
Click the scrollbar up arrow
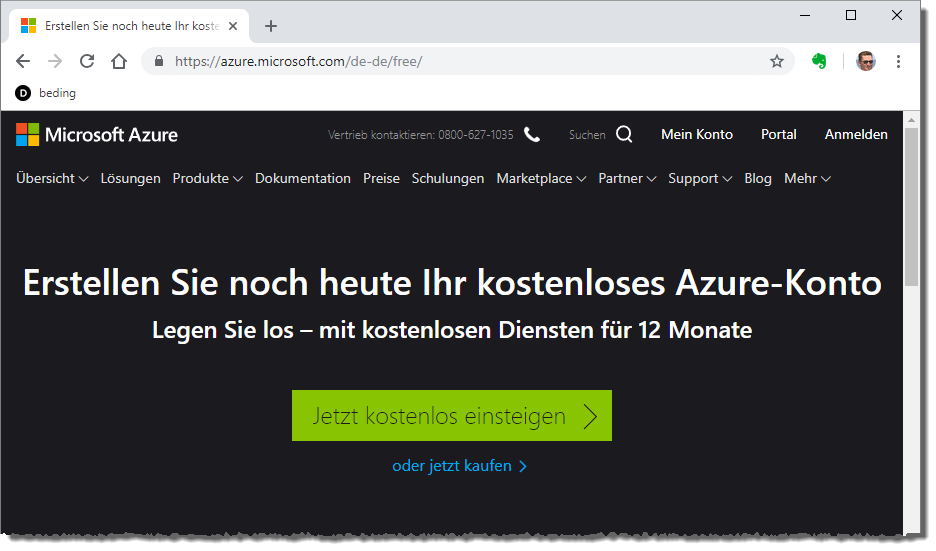(911, 120)
